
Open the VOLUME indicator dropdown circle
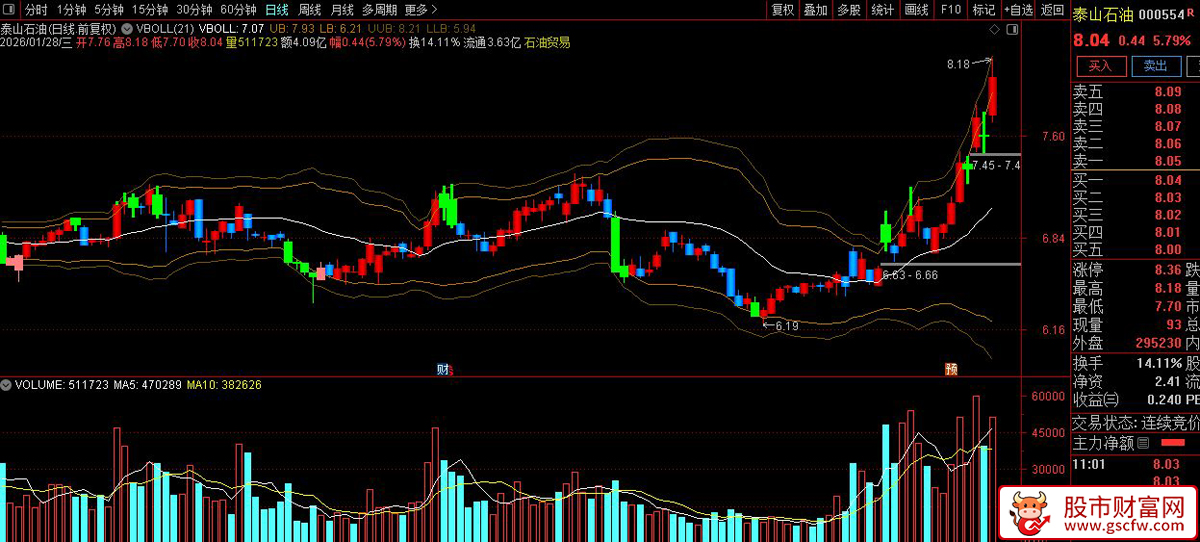pos(6,384)
